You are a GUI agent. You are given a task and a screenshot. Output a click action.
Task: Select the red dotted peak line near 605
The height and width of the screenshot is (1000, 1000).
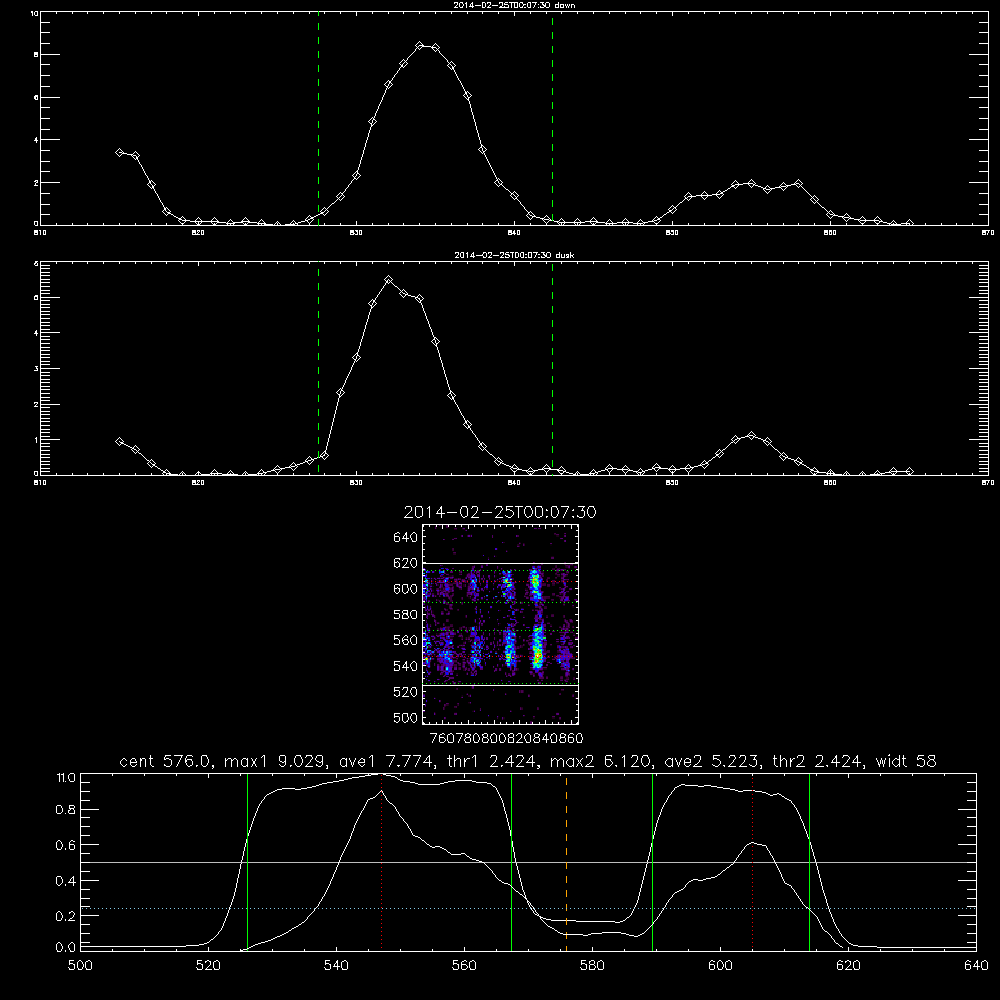(x=753, y=861)
